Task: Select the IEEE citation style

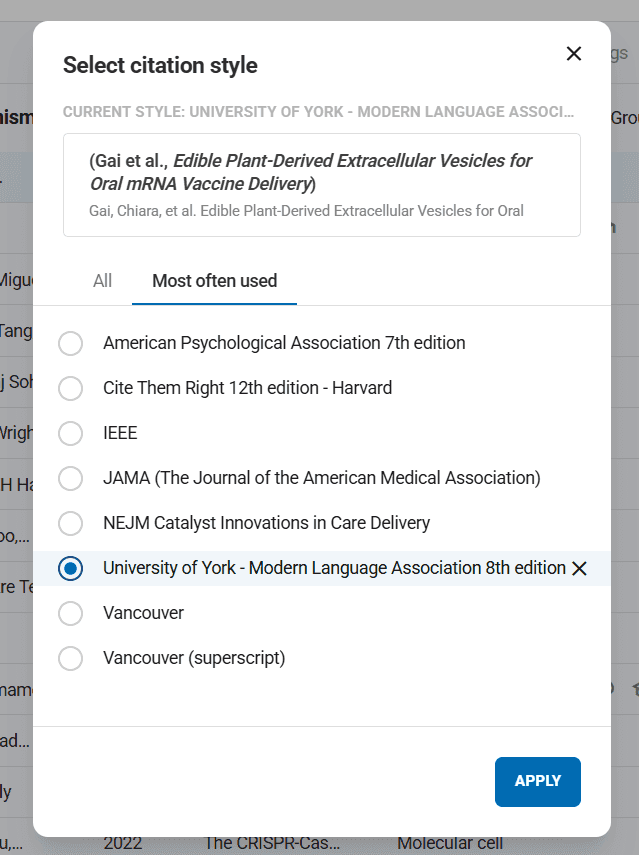Action: [x=71, y=433]
